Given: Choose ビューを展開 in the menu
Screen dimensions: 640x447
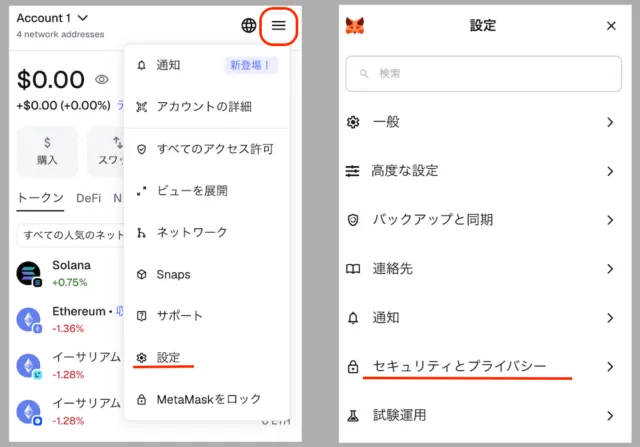Looking at the screenshot, I should click(207, 191).
